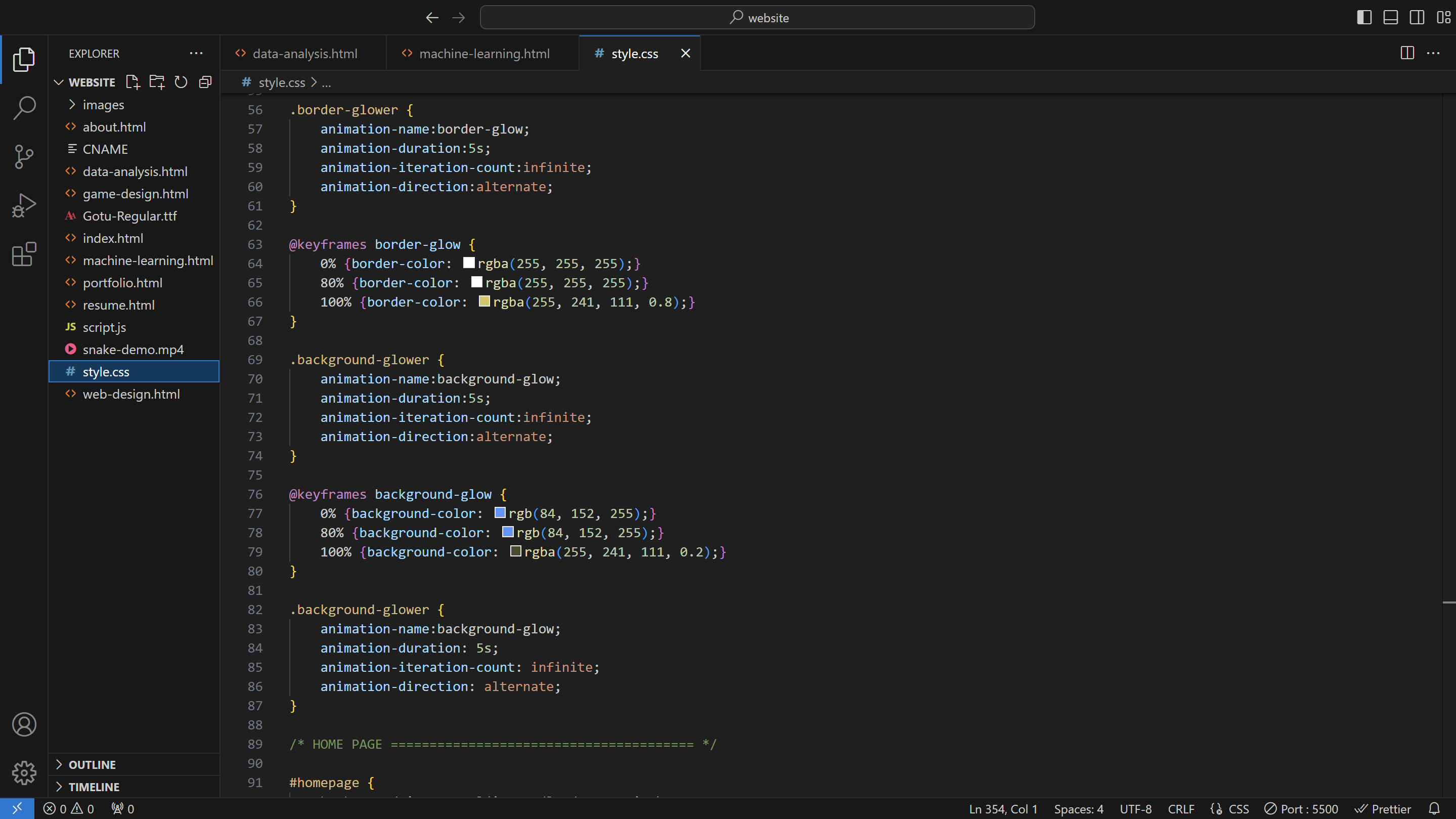This screenshot has width=1456, height=819.
Task: Switch to machine-learning.html tab
Action: (482, 53)
